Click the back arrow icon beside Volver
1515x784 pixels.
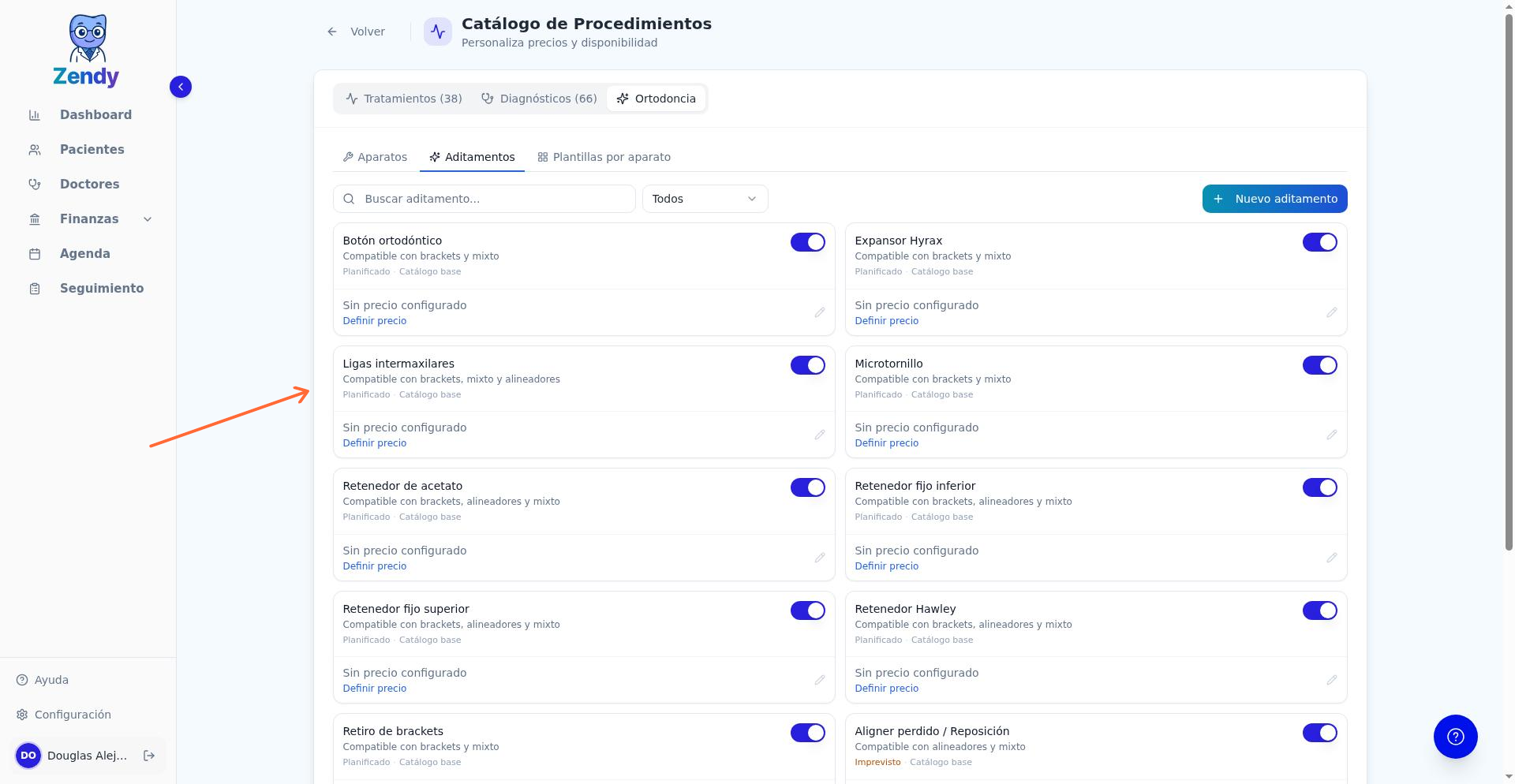pos(332,32)
